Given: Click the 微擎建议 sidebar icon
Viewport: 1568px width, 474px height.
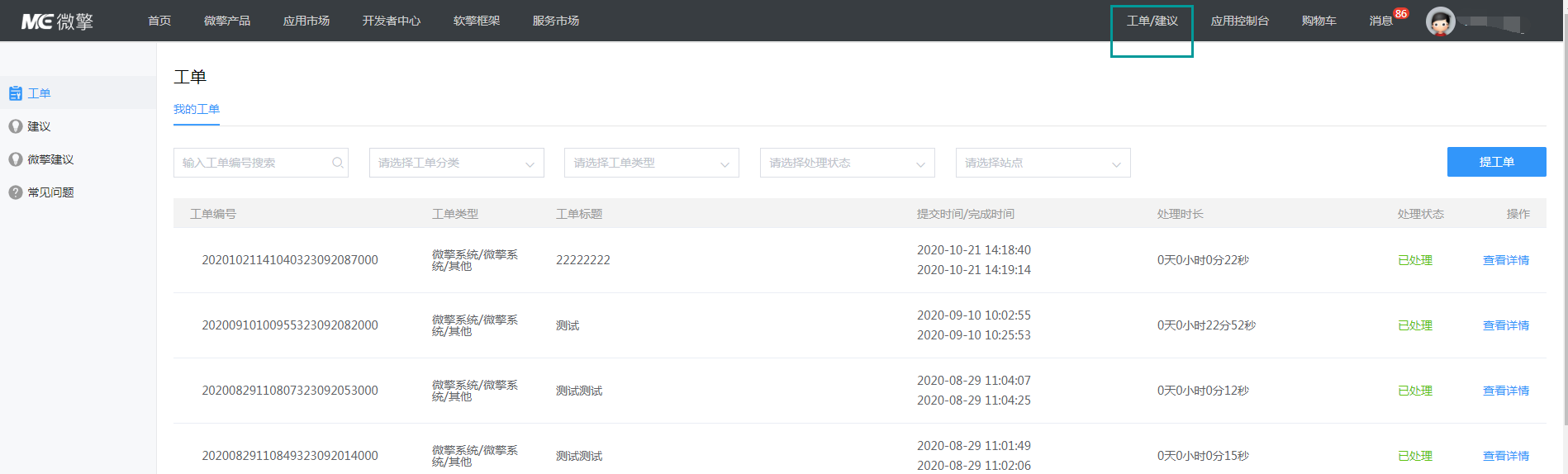Looking at the screenshot, I should tap(16, 159).
